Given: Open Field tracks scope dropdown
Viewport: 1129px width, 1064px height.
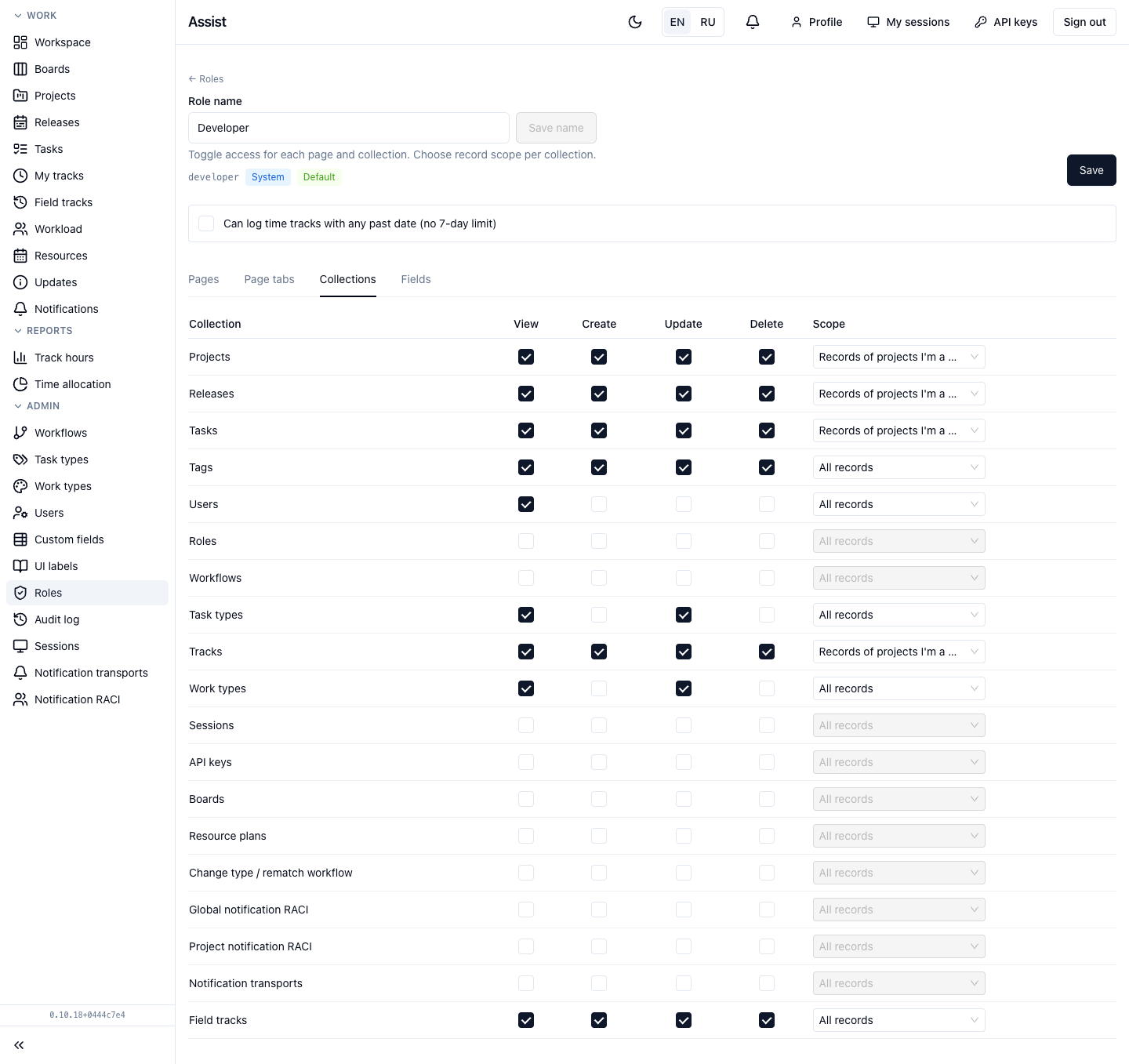Looking at the screenshot, I should coord(898,1020).
